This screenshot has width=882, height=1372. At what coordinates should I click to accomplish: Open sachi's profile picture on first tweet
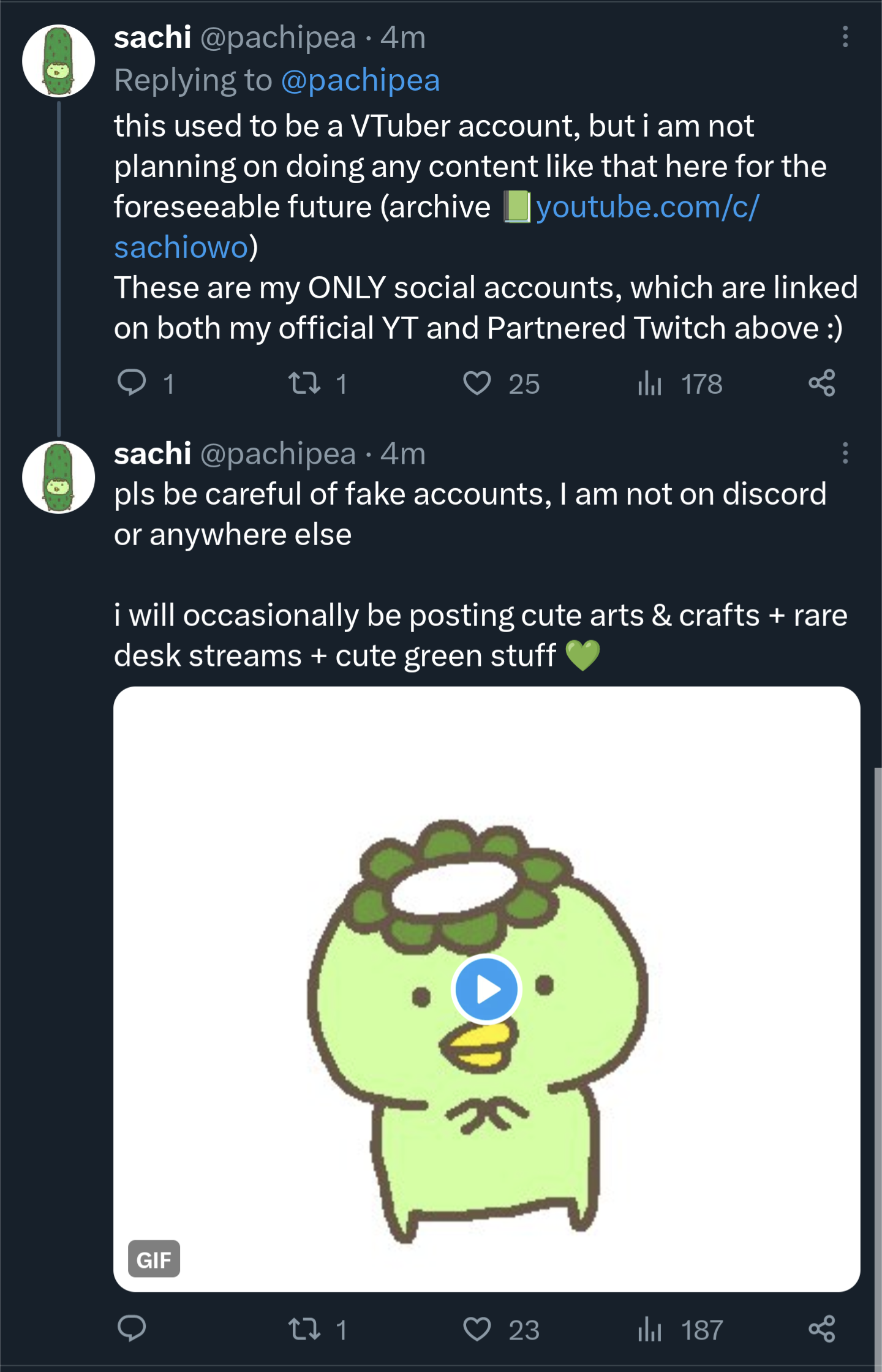click(59, 61)
